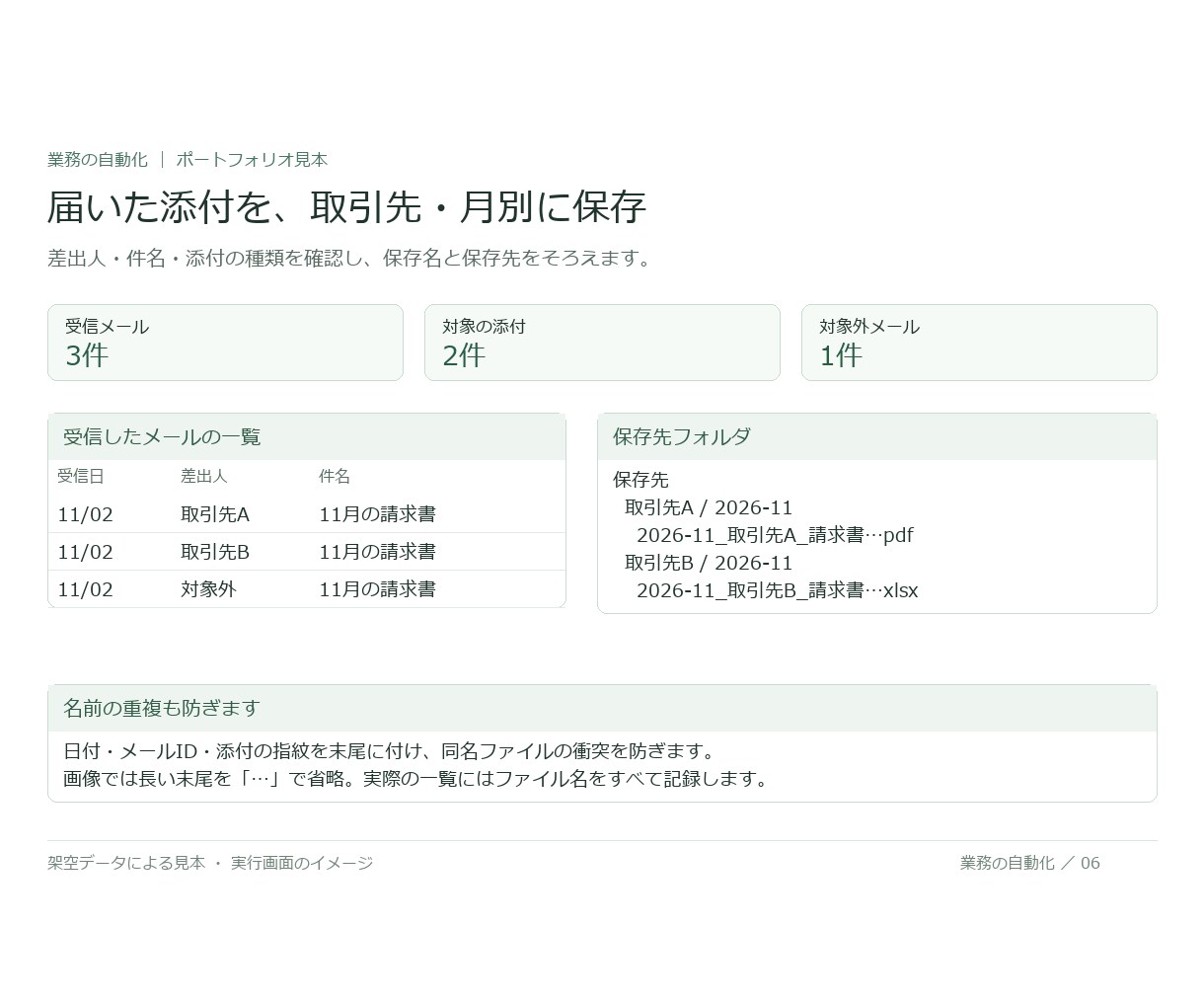Click 11月の請求書 in the 対象外 row
The image size is (1204, 1003).
[x=377, y=589]
